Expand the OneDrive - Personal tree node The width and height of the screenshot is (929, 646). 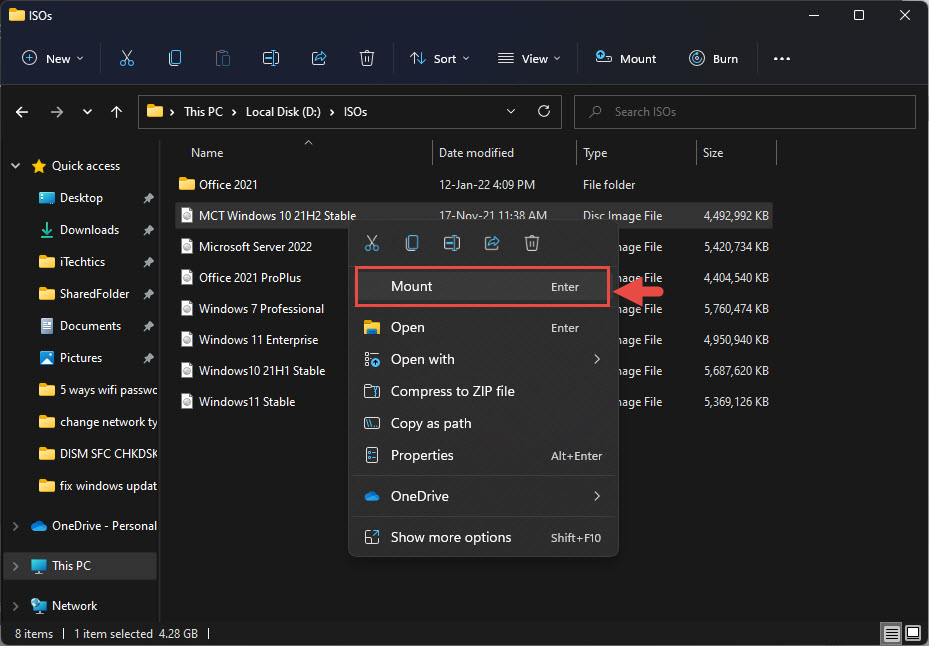pos(16,526)
